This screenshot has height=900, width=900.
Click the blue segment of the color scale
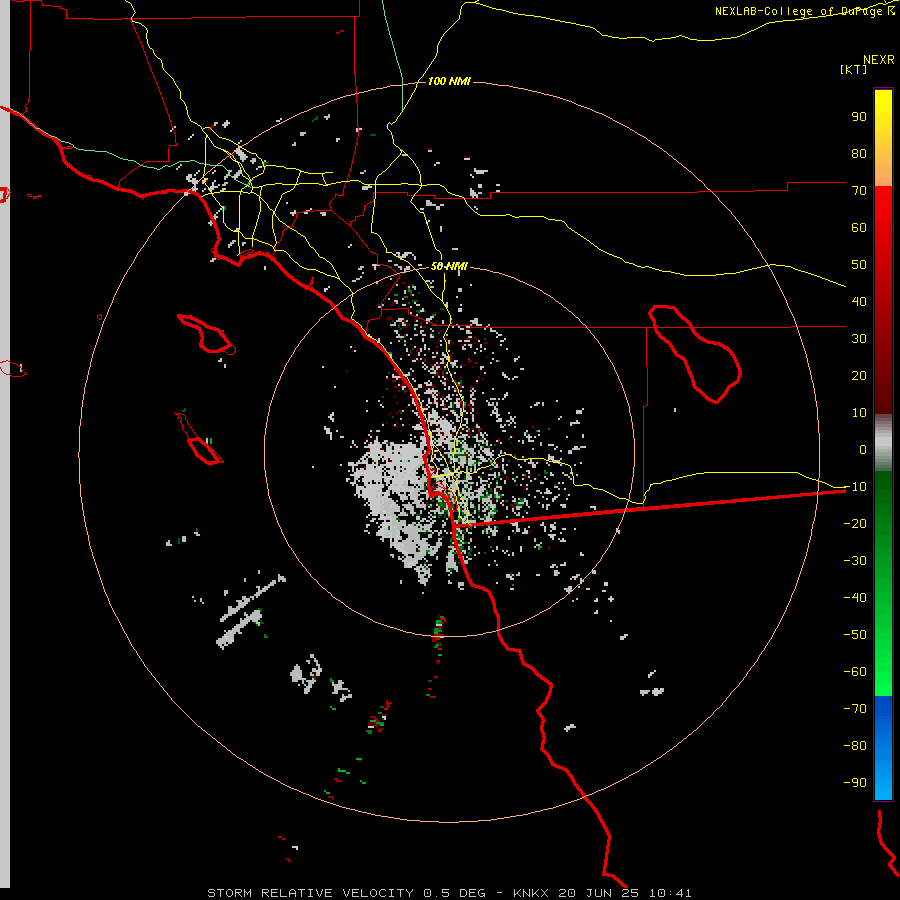(x=883, y=747)
